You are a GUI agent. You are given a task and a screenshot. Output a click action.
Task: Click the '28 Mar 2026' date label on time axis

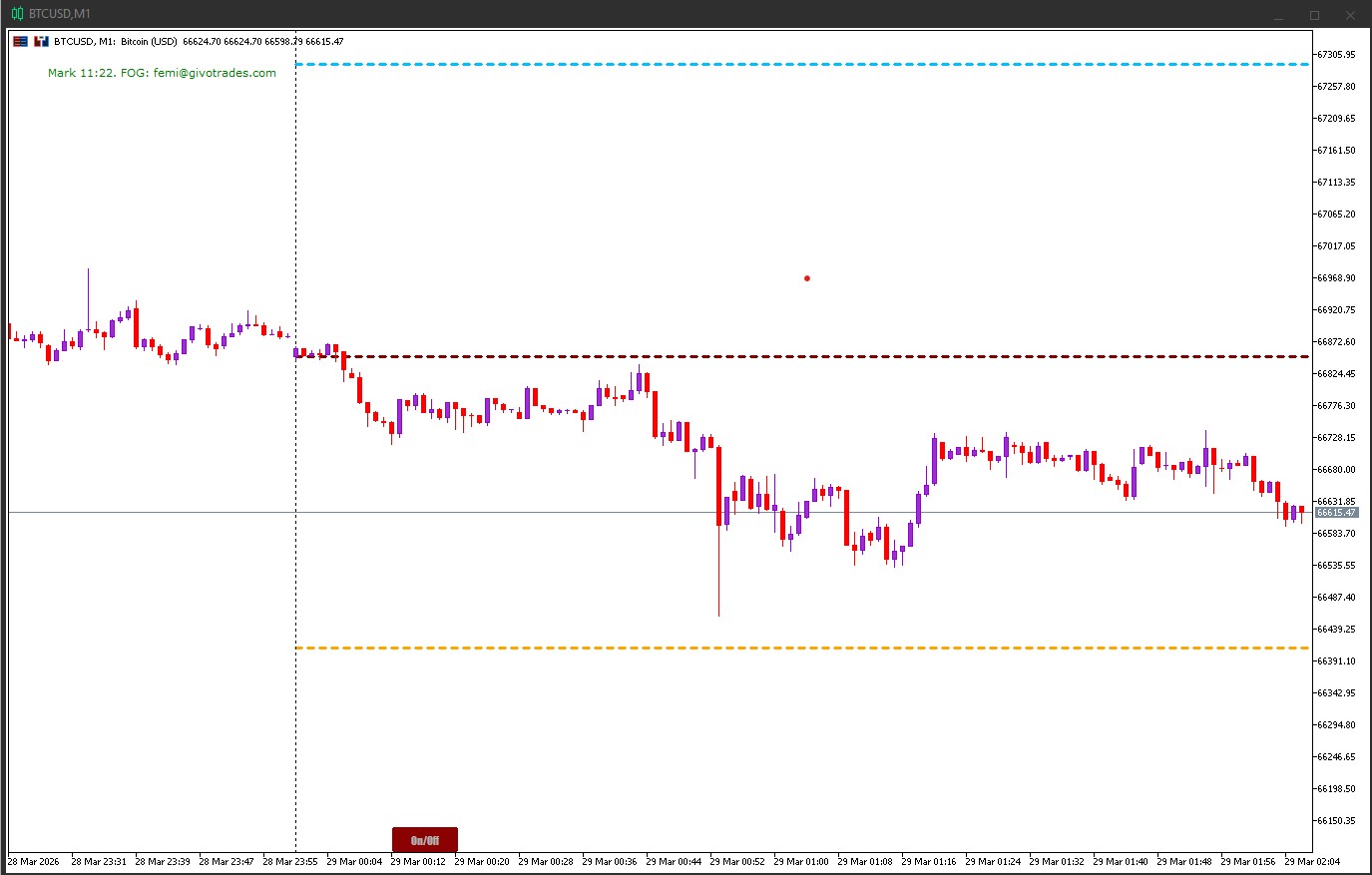tap(34, 861)
